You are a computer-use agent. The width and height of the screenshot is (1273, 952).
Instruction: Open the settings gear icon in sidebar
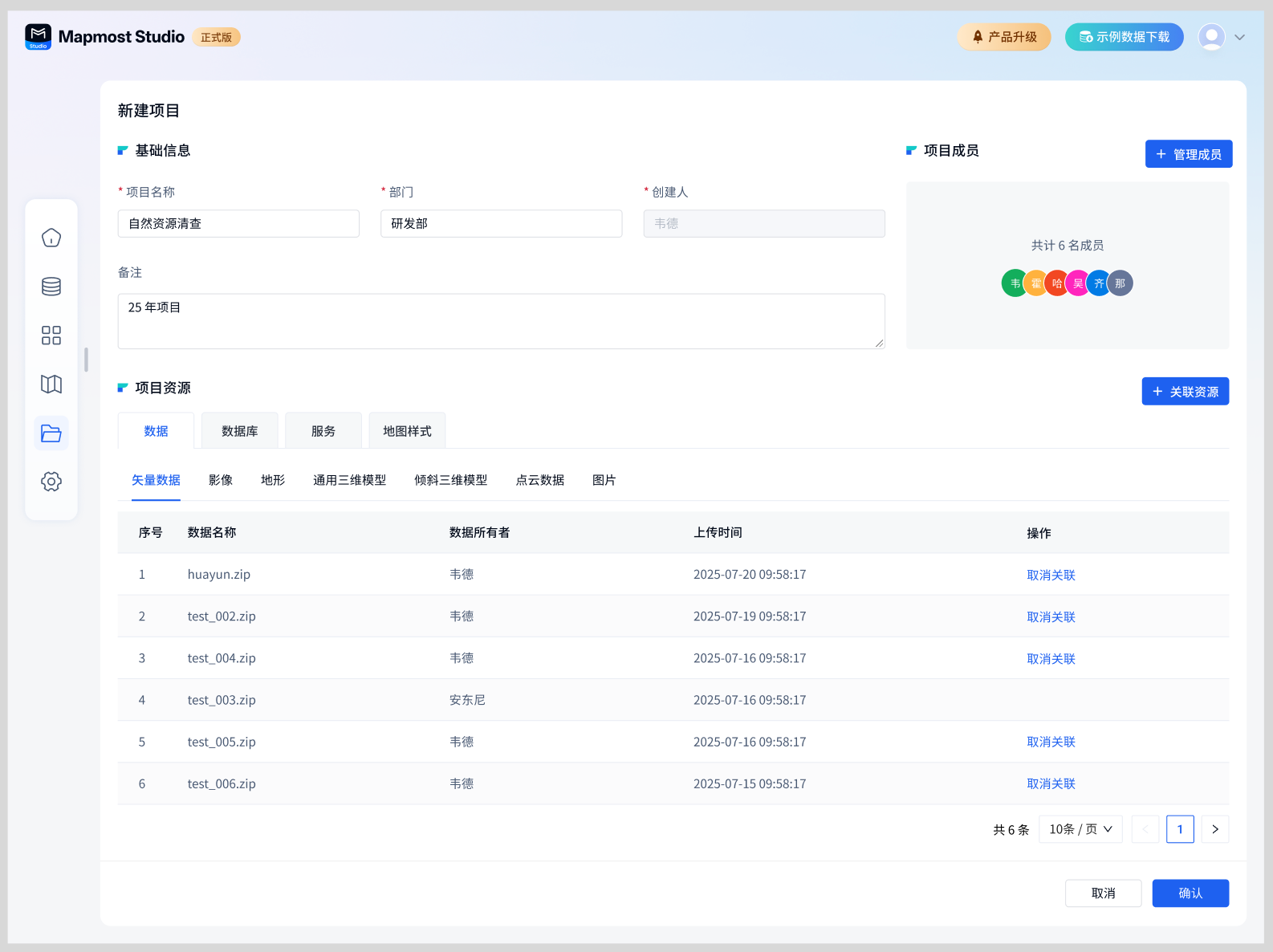coord(51,482)
